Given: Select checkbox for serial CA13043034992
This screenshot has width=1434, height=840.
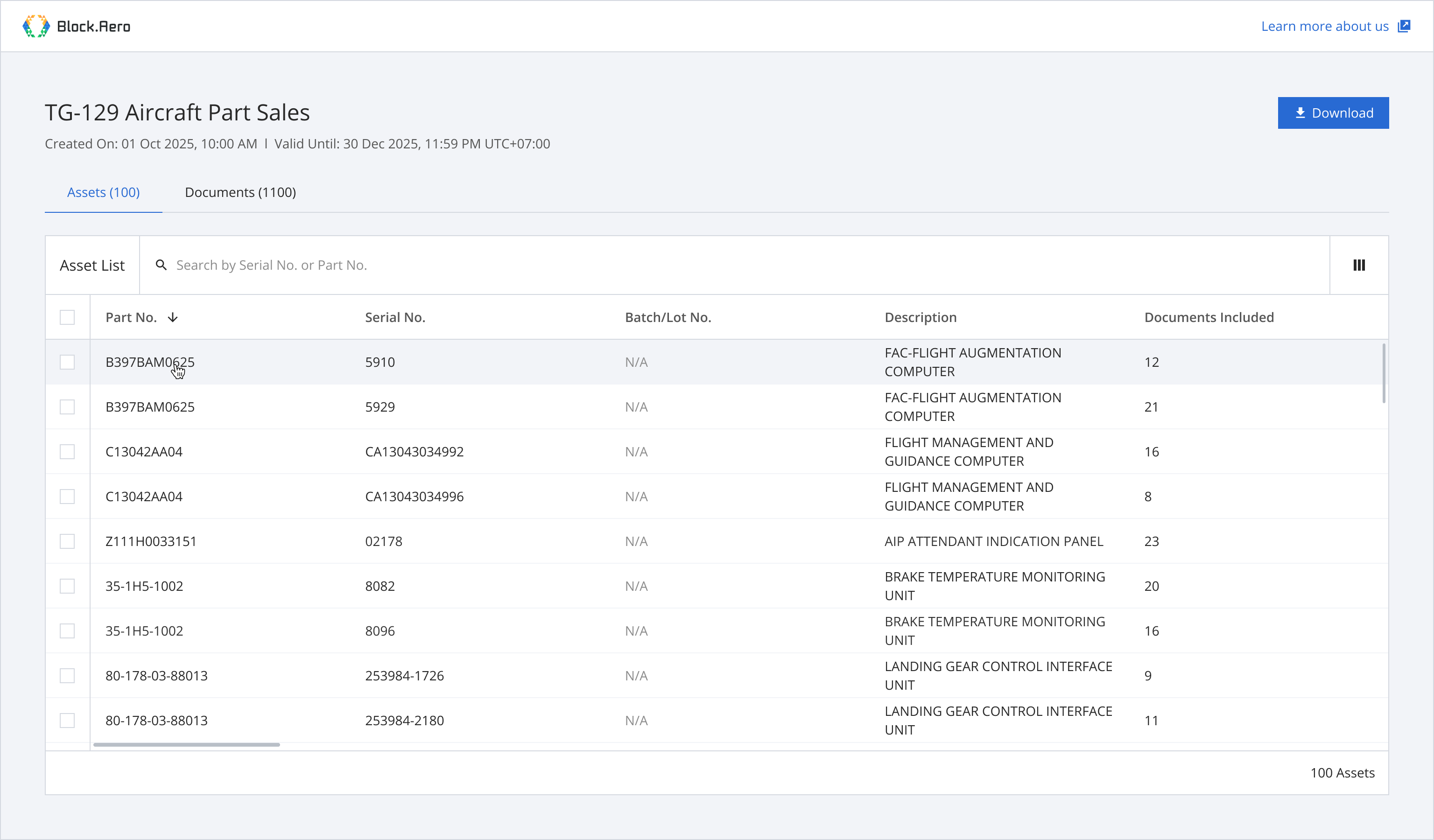Looking at the screenshot, I should pyautogui.click(x=67, y=452).
